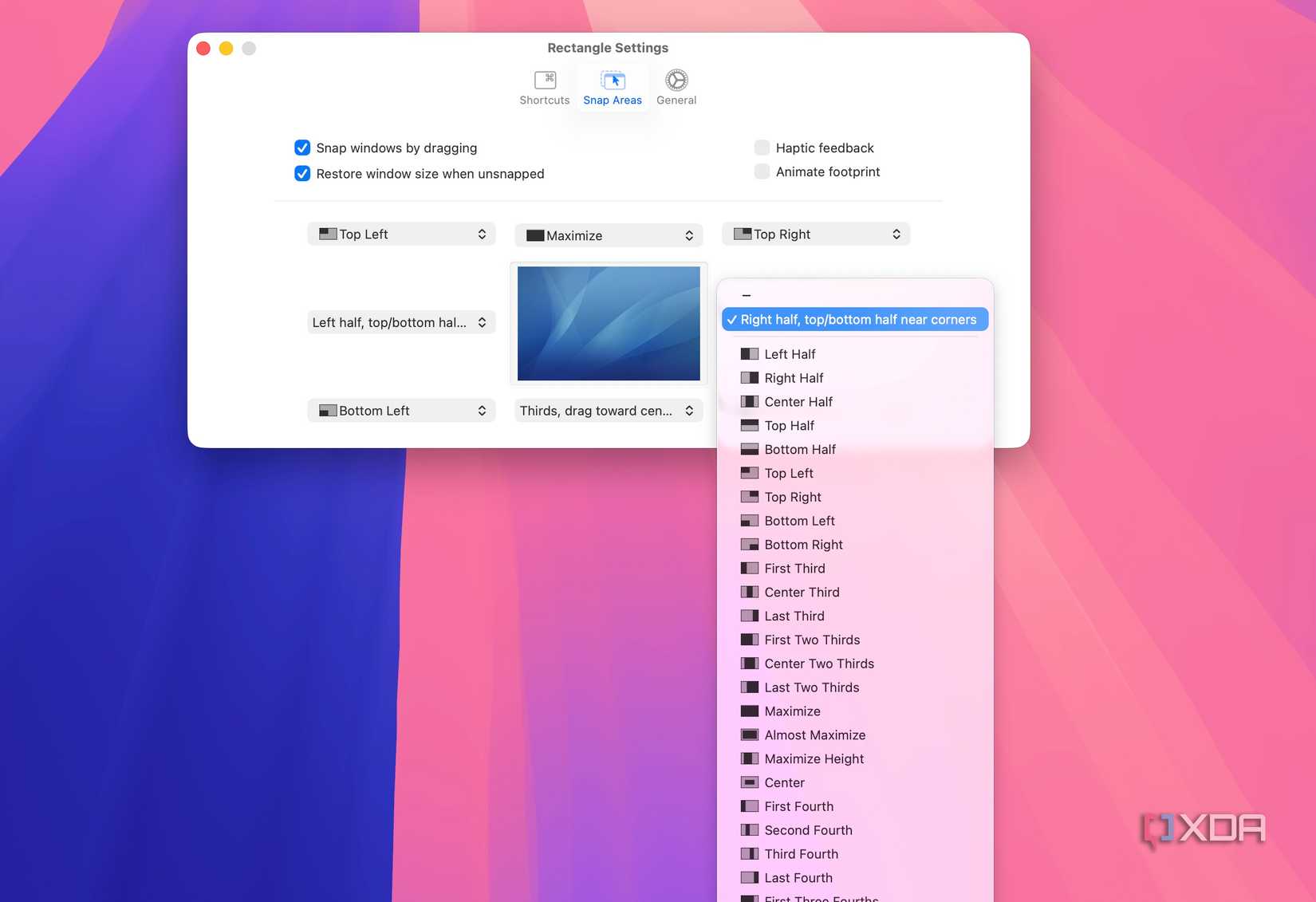Select the Maximize layout icon in the menu

pos(749,711)
